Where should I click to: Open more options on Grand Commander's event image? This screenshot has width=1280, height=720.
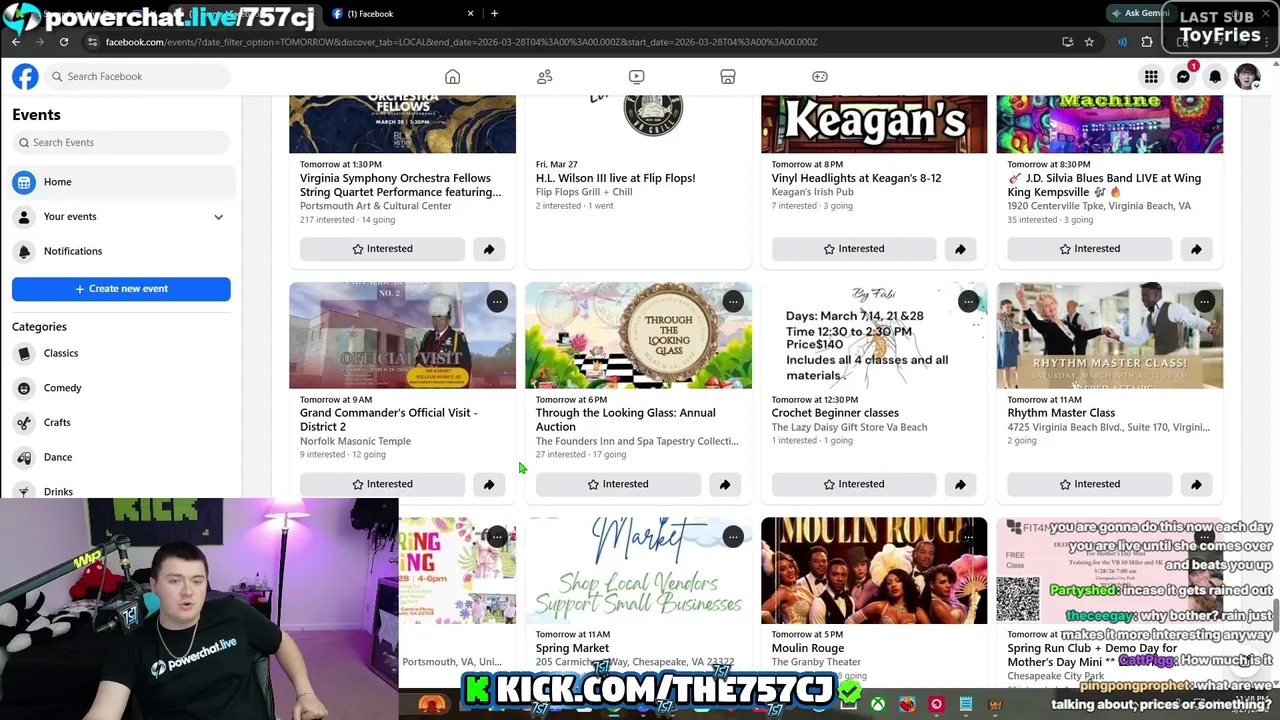pyautogui.click(x=497, y=301)
